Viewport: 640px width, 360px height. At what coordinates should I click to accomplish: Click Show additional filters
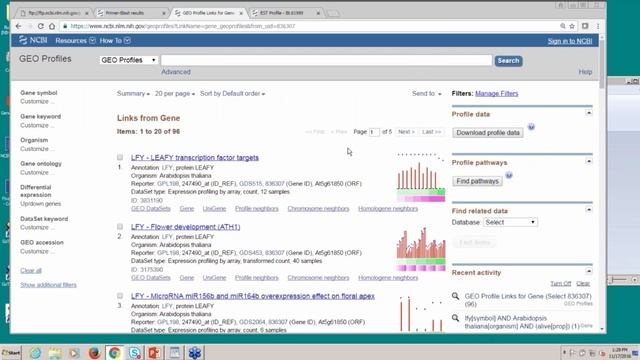tap(48, 285)
